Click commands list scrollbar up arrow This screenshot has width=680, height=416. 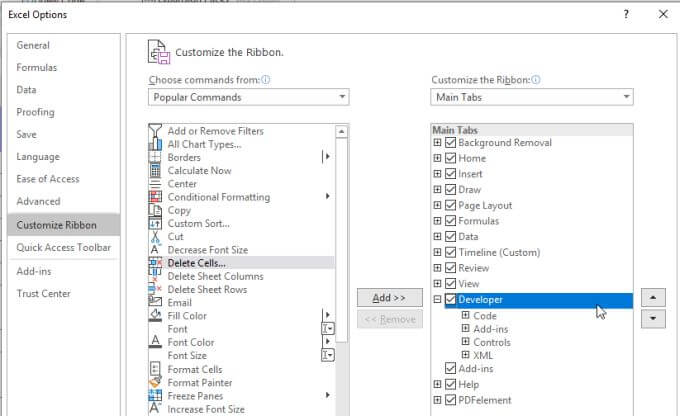click(342, 131)
